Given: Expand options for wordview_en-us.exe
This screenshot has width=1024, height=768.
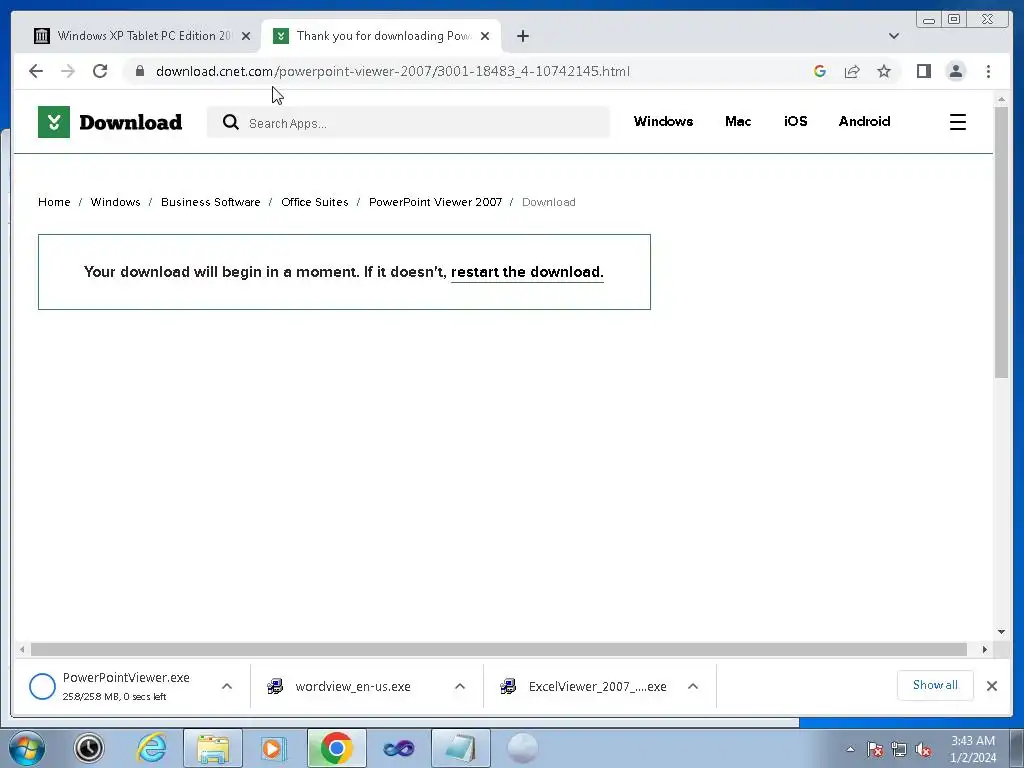Looking at the screenshot, I should pos(460,686).
